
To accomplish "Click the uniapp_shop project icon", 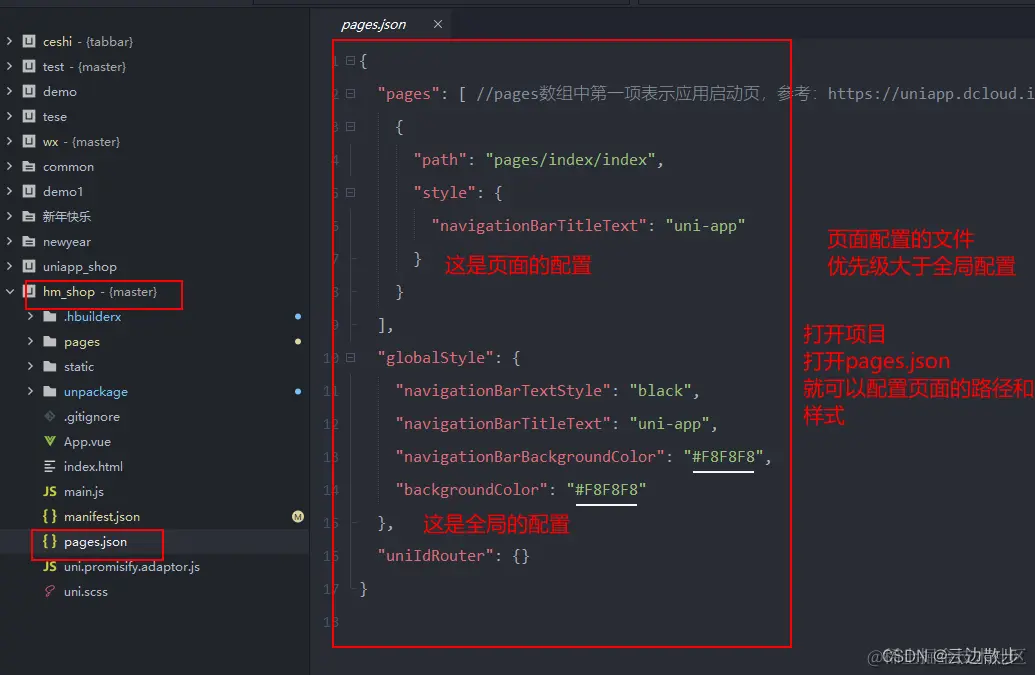I will [x=29, y=267].
